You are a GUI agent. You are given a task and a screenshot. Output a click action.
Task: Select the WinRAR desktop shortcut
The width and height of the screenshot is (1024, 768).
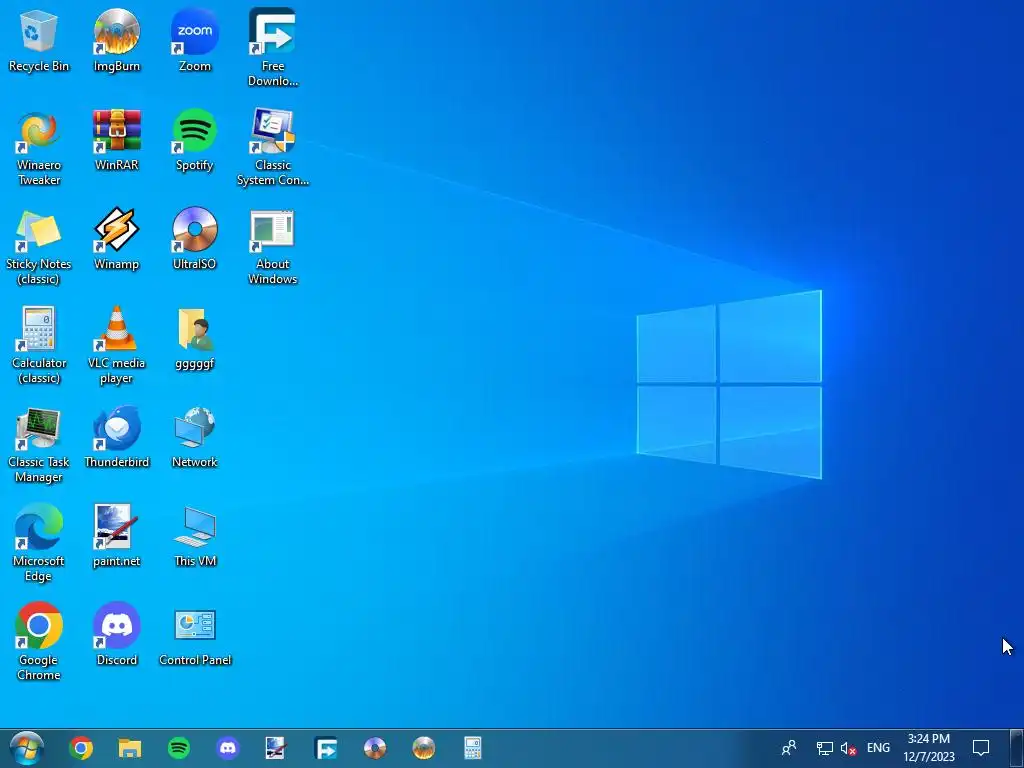pos(116,140)
